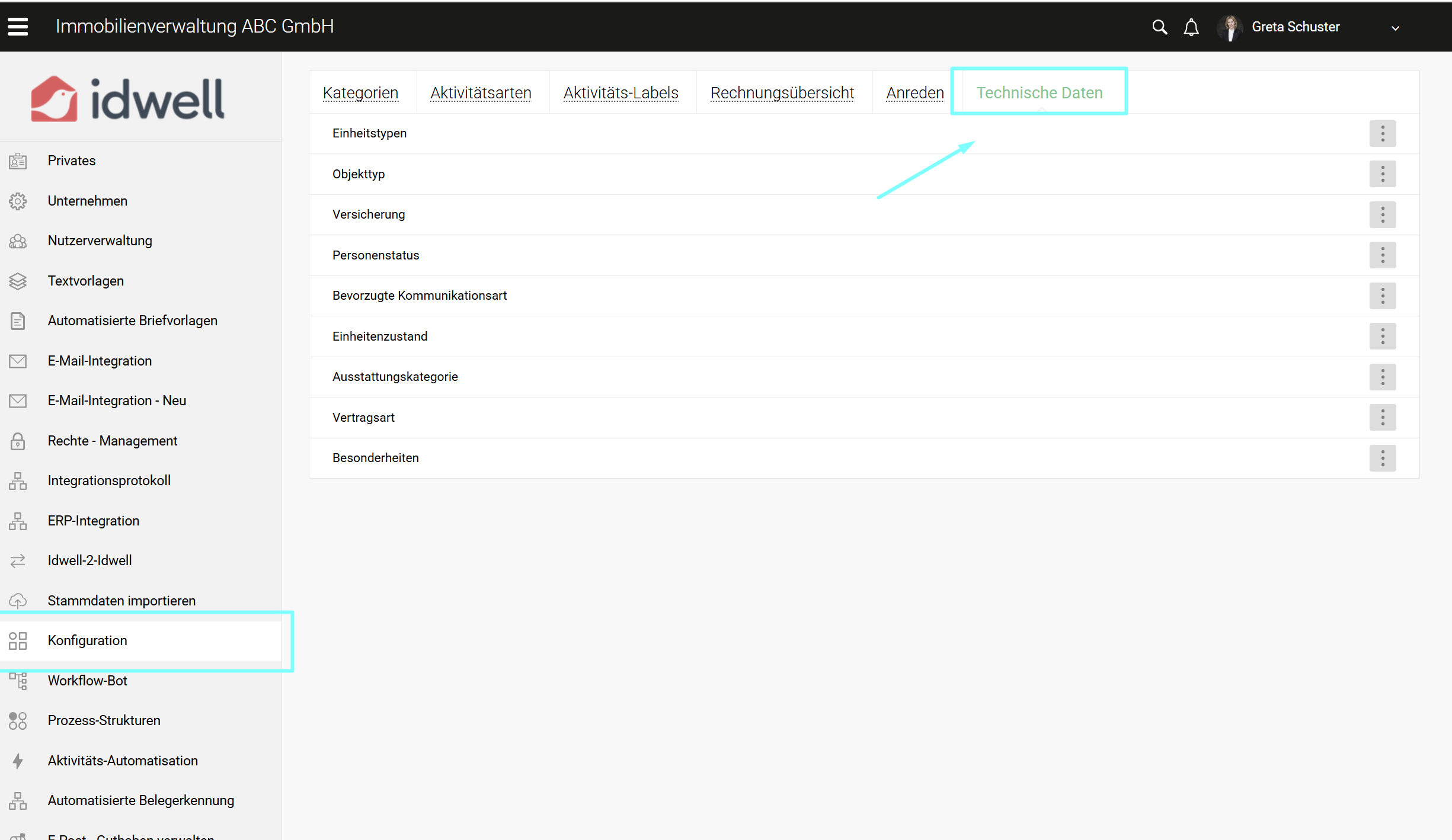Open the three-dot menu for Besonderheiten
Viewport: 1452px width, 840px height.
coord(1382,458)
